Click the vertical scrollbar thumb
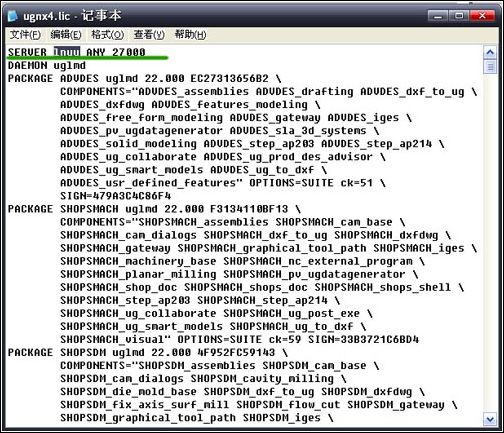The width and height of the screenshot is (504, 433). click(490, 66)
